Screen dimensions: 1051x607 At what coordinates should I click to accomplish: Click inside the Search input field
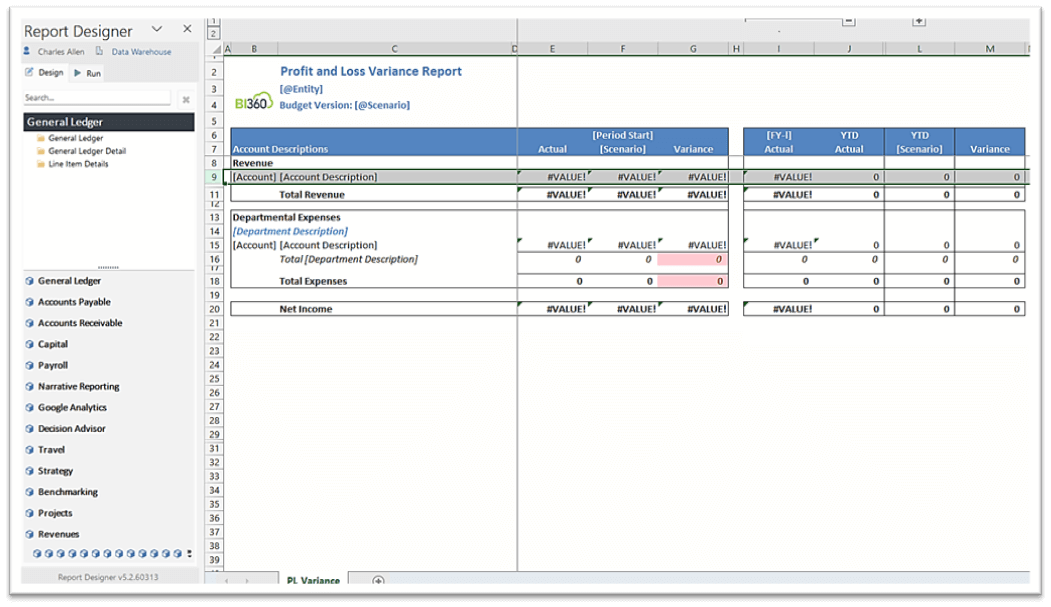(97, 98)
